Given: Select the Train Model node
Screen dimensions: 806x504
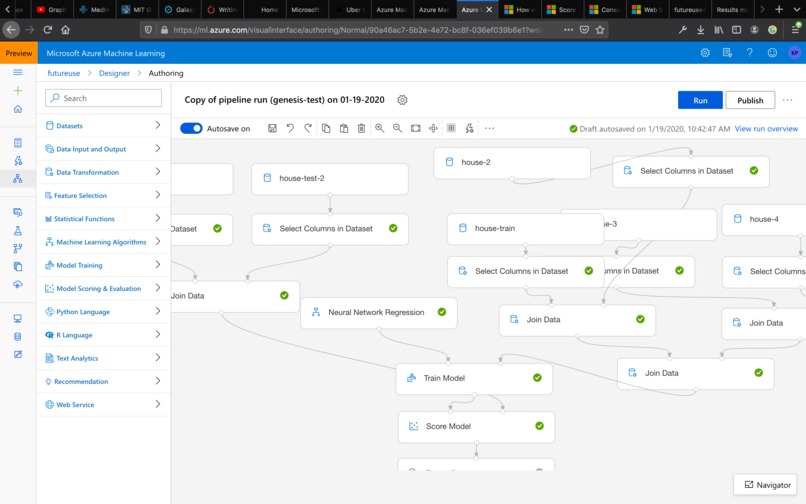Looking at the screenshot, I should [474, 379].
